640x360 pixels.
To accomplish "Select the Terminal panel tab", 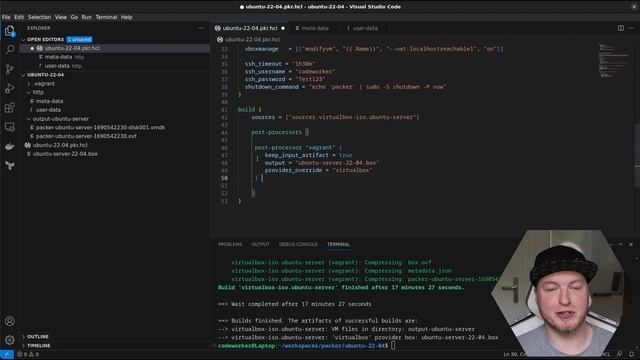I will tap(338, 244).
